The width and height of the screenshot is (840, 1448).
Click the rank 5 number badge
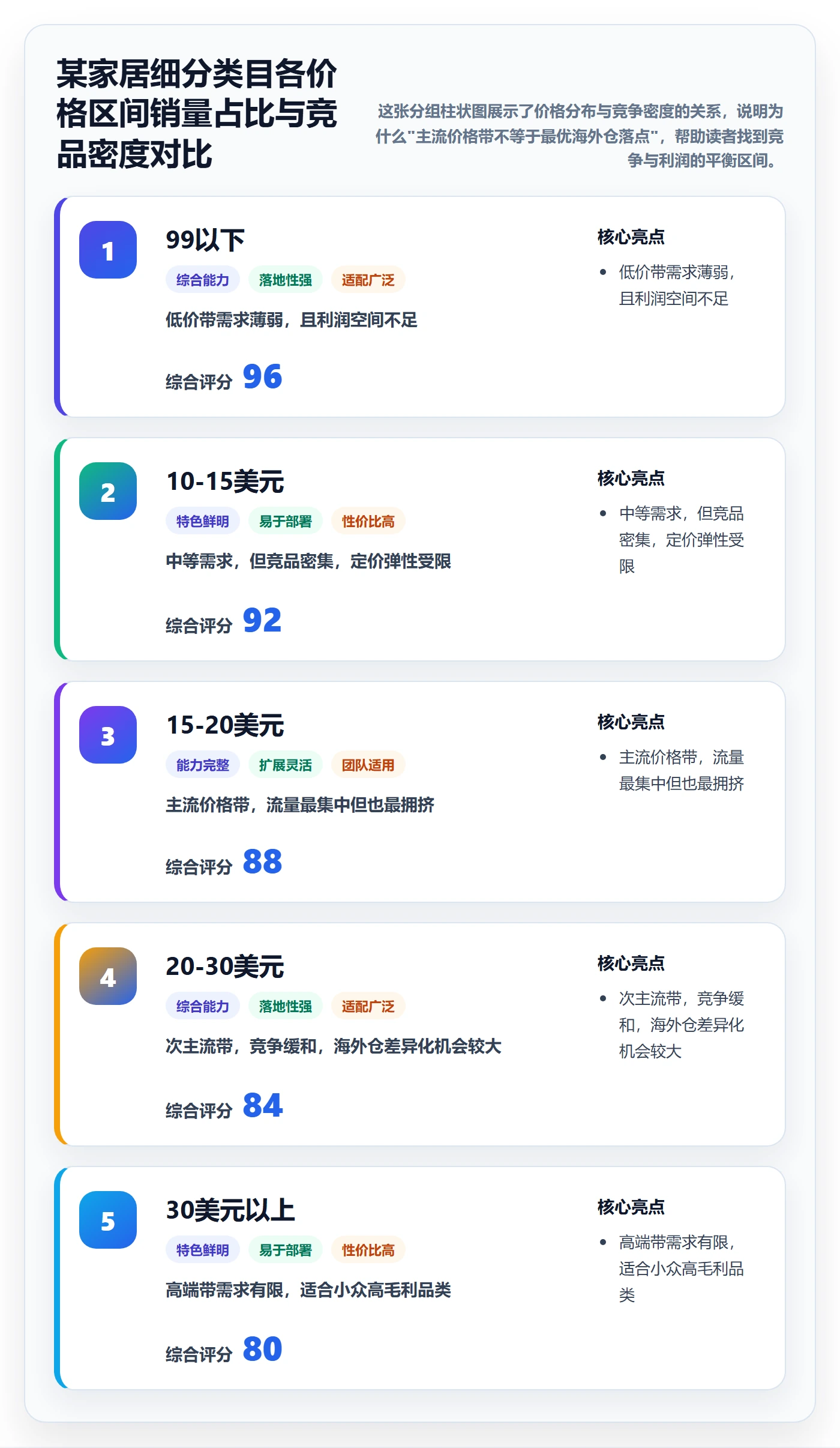click(x=108, y=1220)
